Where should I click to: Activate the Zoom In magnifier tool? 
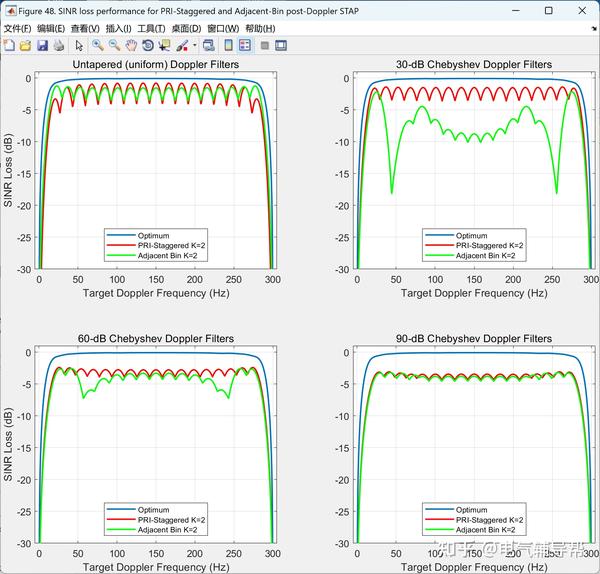(x=98, y=46)
